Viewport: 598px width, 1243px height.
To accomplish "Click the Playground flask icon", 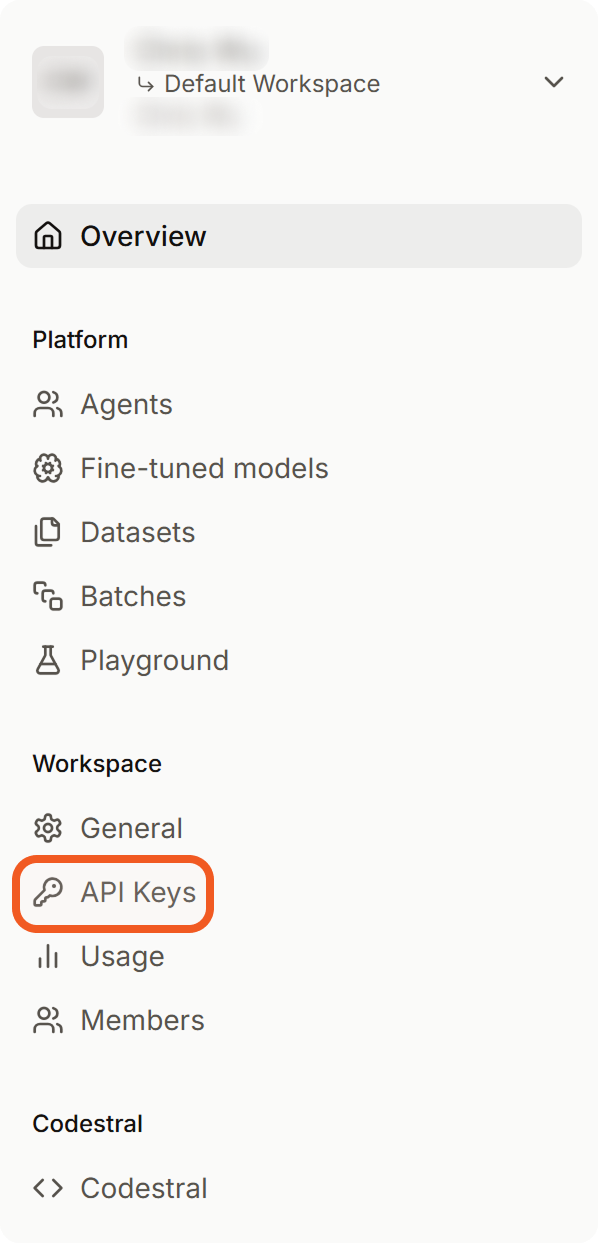I will (x=47, y=660).
